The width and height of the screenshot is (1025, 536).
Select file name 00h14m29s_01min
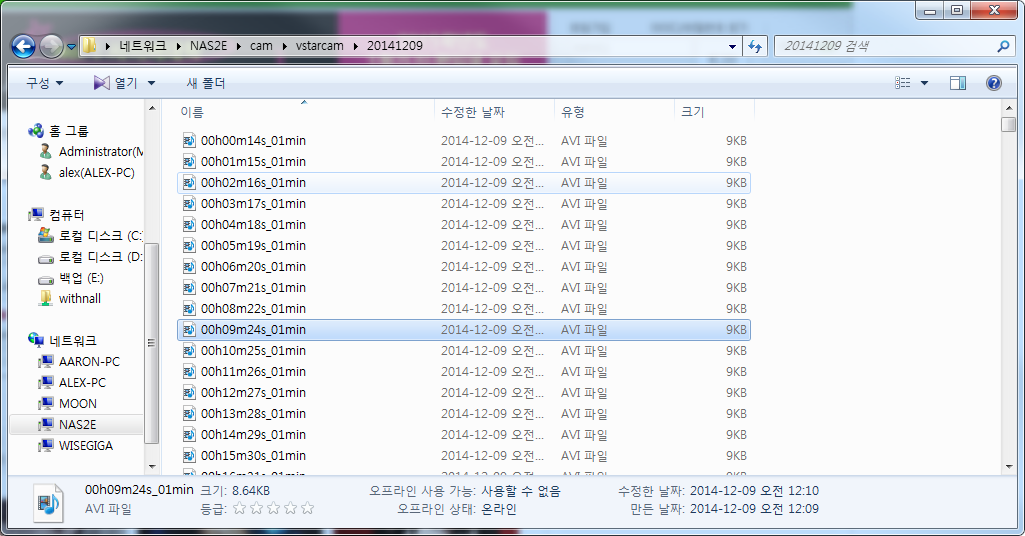(x=253, y=434)
